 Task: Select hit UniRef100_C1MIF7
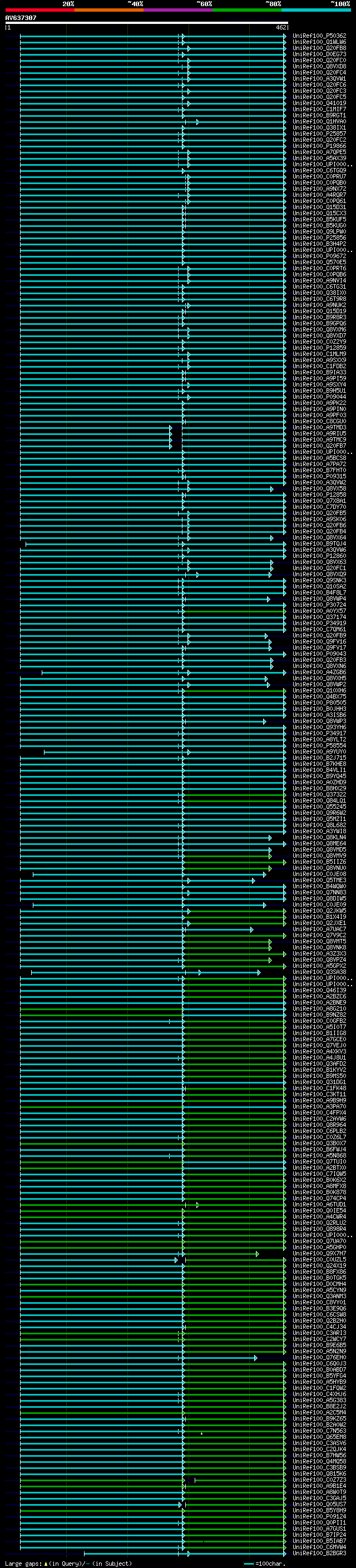[x=319, y=110]
